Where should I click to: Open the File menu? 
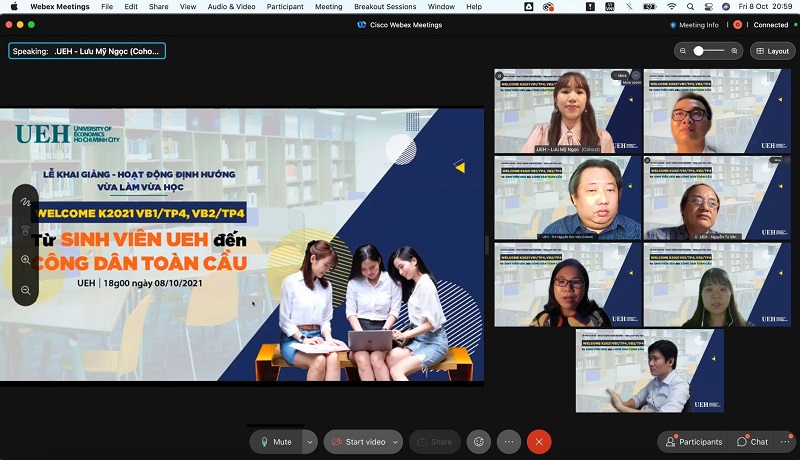point(107,7)
